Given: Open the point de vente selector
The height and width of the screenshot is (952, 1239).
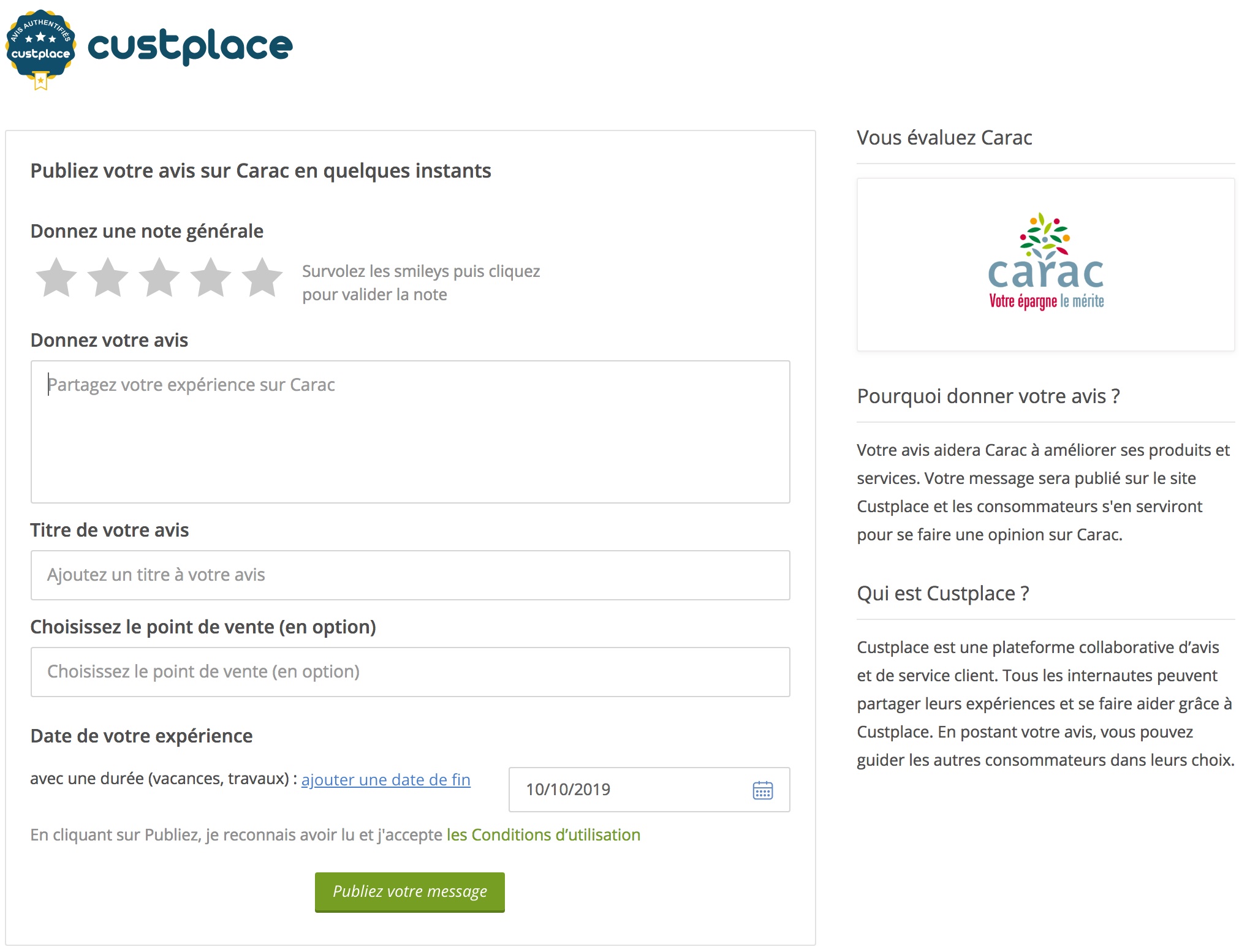Looking at the screenshot, I should coord(411,672).
